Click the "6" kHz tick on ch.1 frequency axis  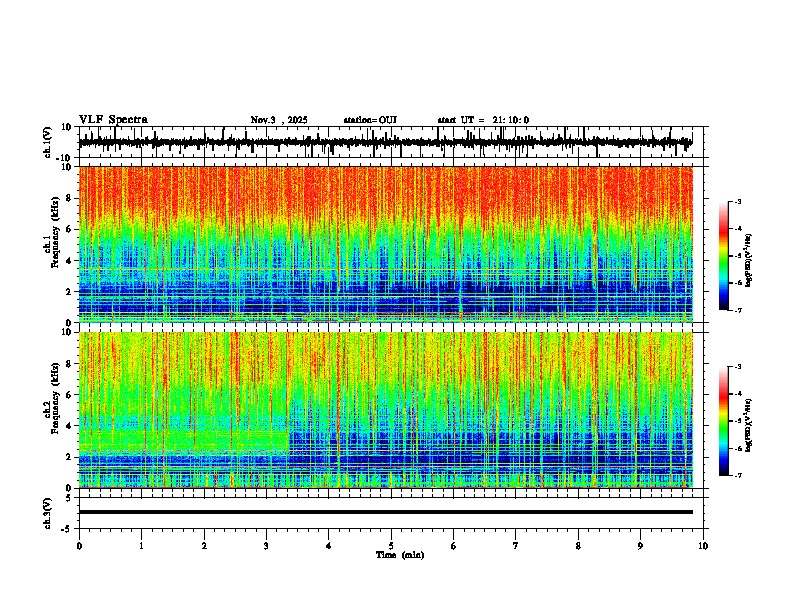(69, 230)
